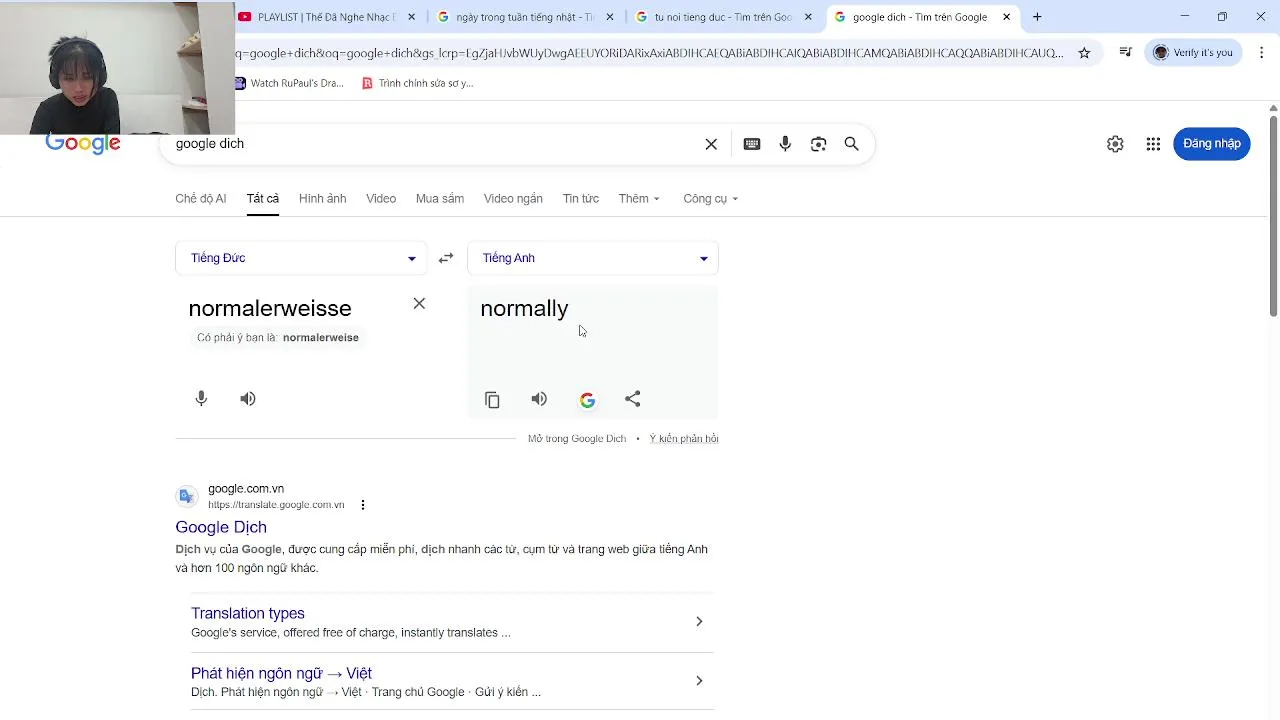Open Chrome's three-dot menu
Viewport: 1280px width, 720px height.
pos(1261,53)
